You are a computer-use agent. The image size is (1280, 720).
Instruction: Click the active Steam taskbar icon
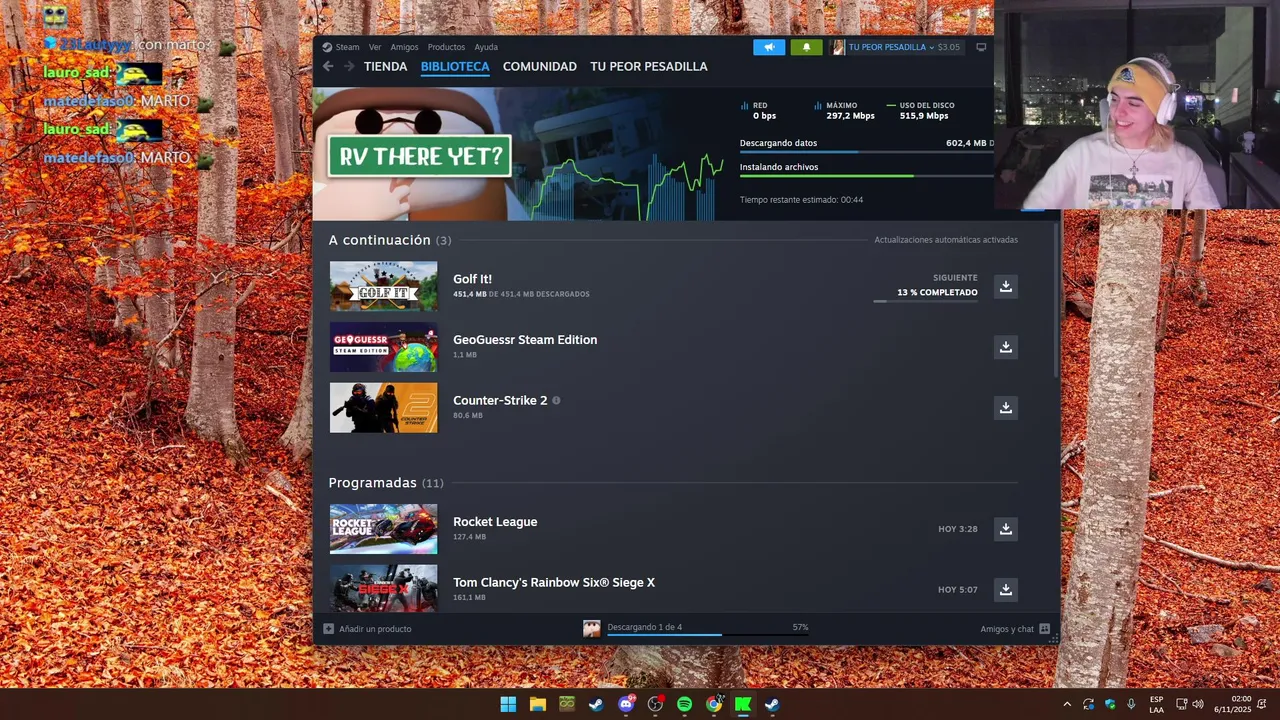click(772, 704)
